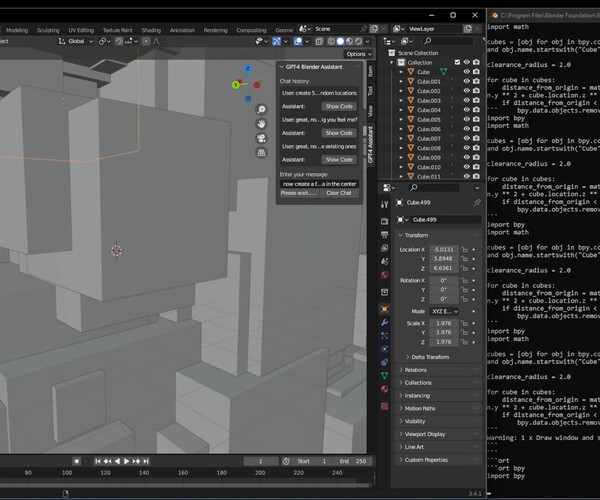Switch to the Sculpting workspace tab
This screenshot has width=600, height=500.
(x=48, y=30)
